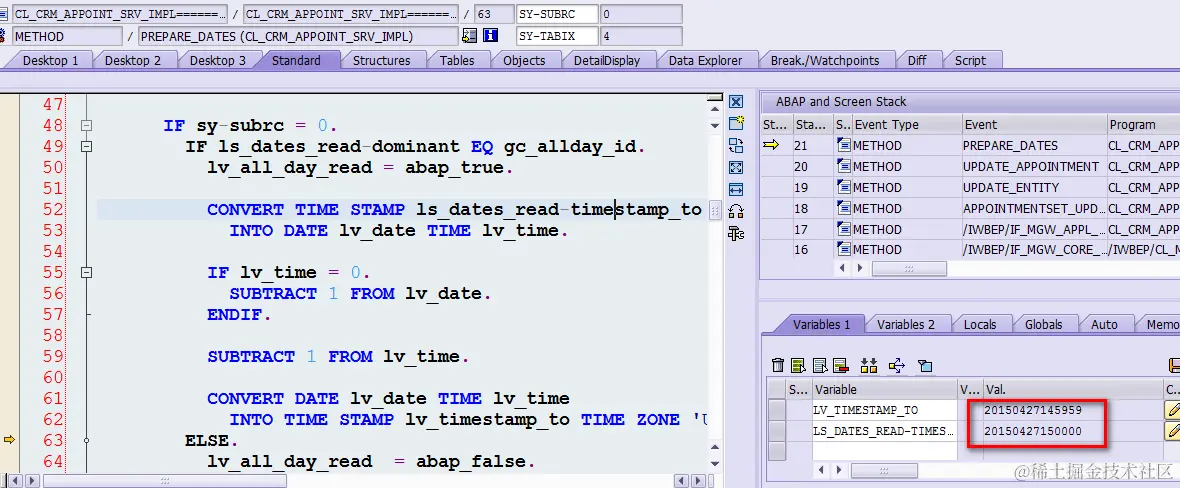Screen dimensions: 1180x488
Task: Click the Variable column header
Action: [885, 389]
